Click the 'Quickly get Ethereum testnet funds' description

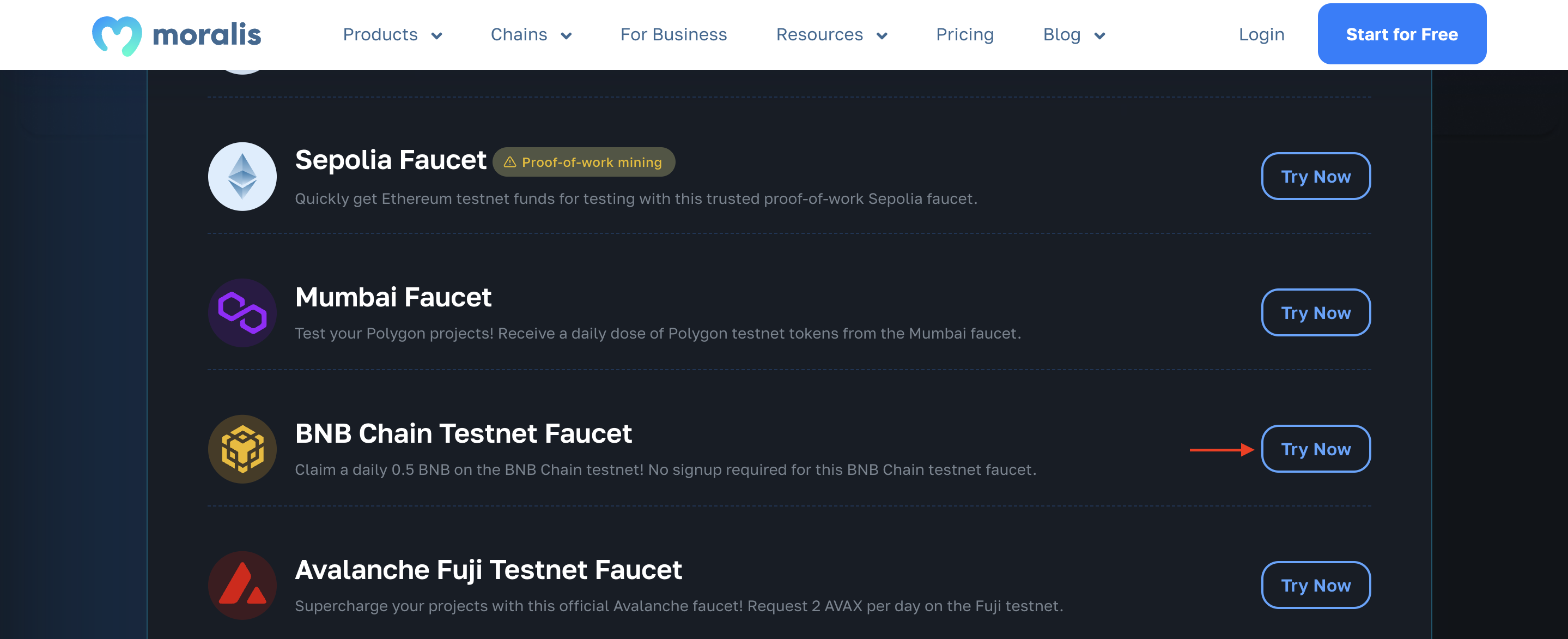tap(635, 199)
